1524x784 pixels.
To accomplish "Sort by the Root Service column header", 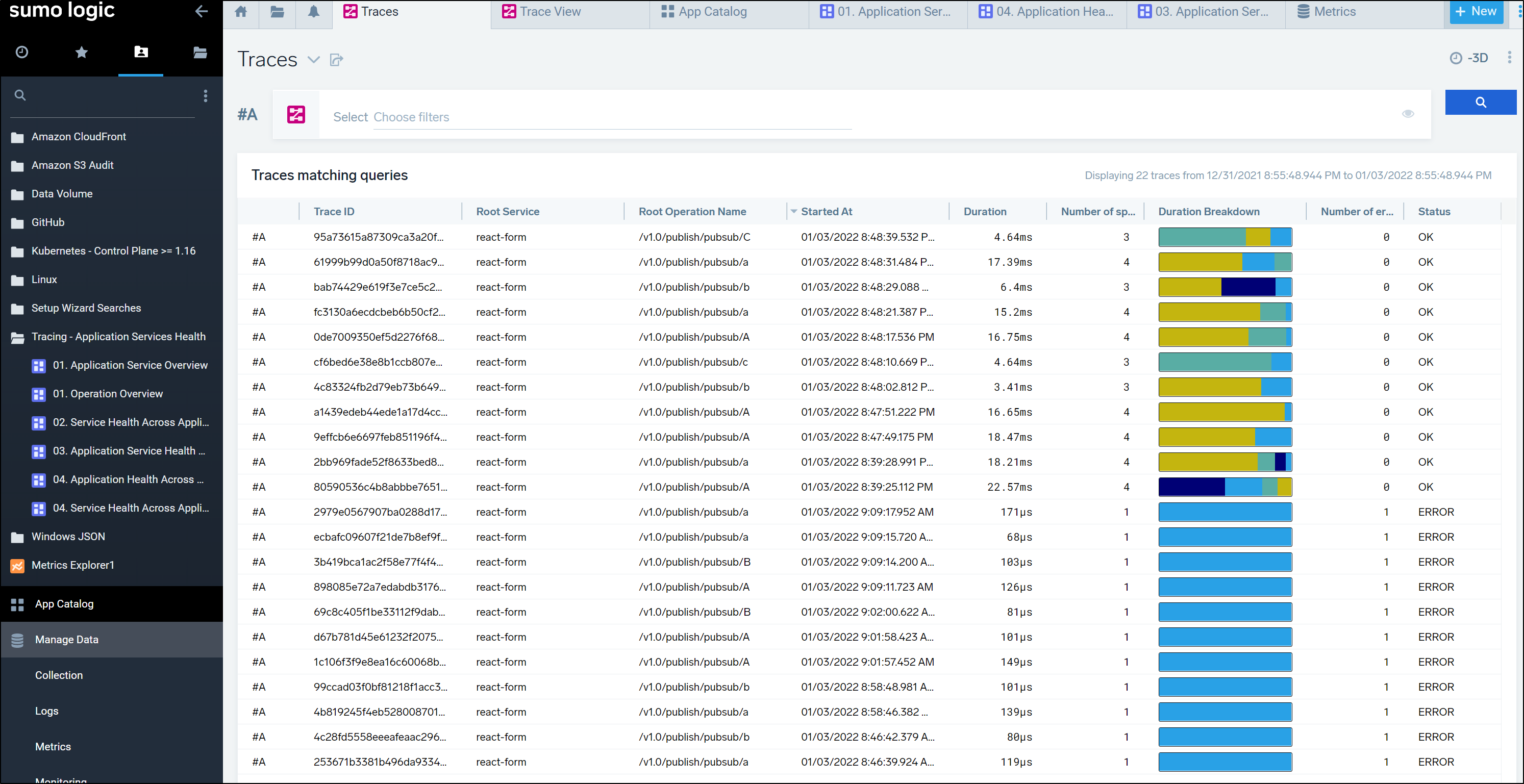I will pos(508,211).
